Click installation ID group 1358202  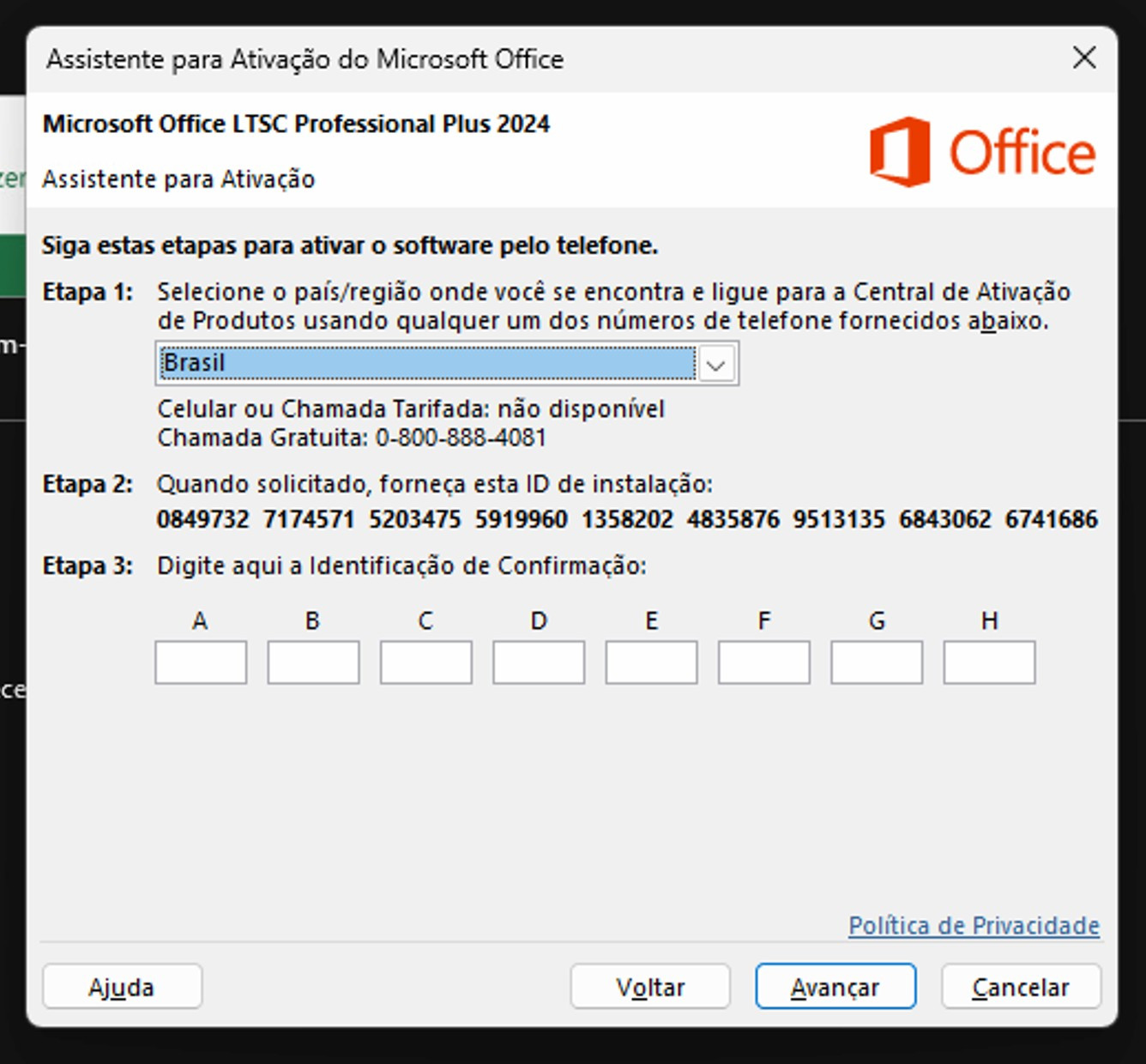pyautogui.click(x=627, y=519)
